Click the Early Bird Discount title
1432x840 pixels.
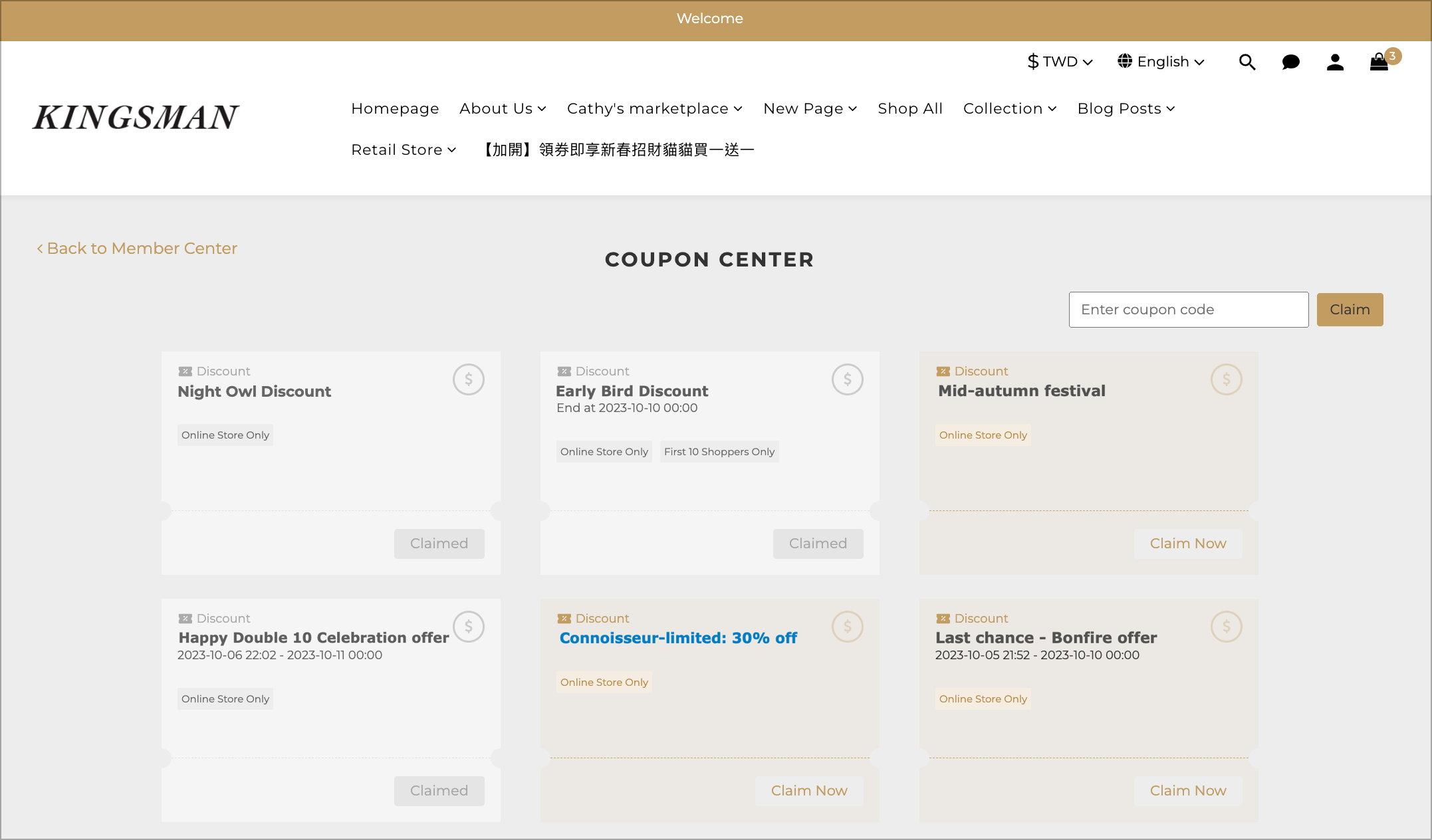click(632, 391)
